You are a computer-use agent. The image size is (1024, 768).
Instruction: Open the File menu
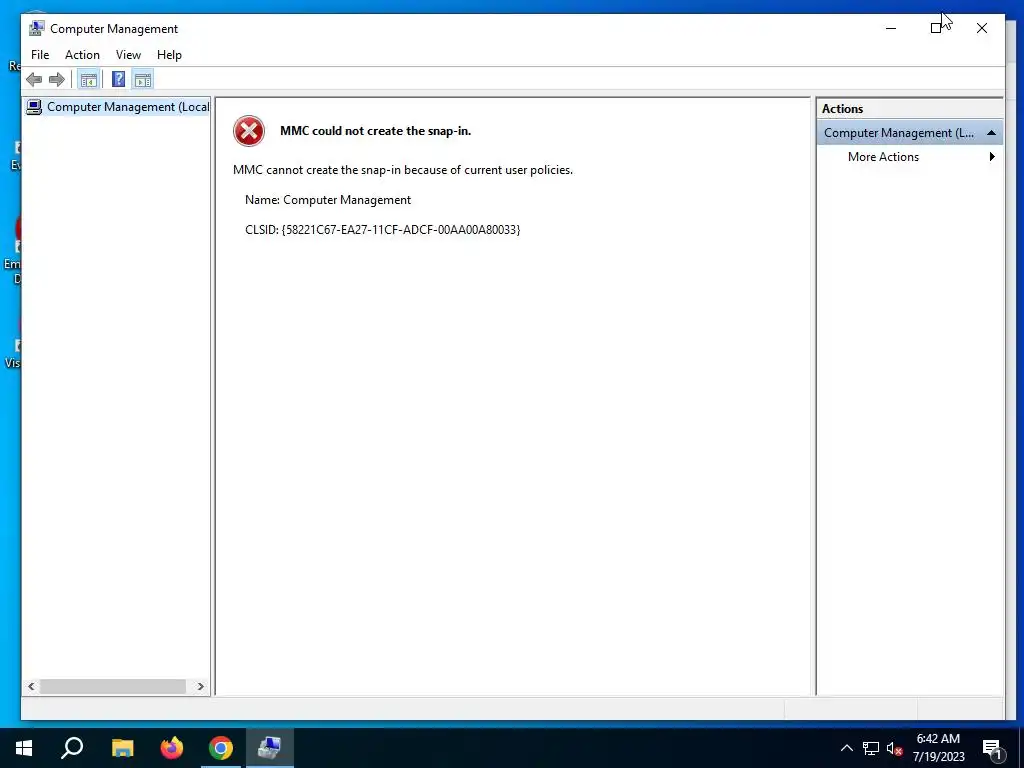pos(40,55)
